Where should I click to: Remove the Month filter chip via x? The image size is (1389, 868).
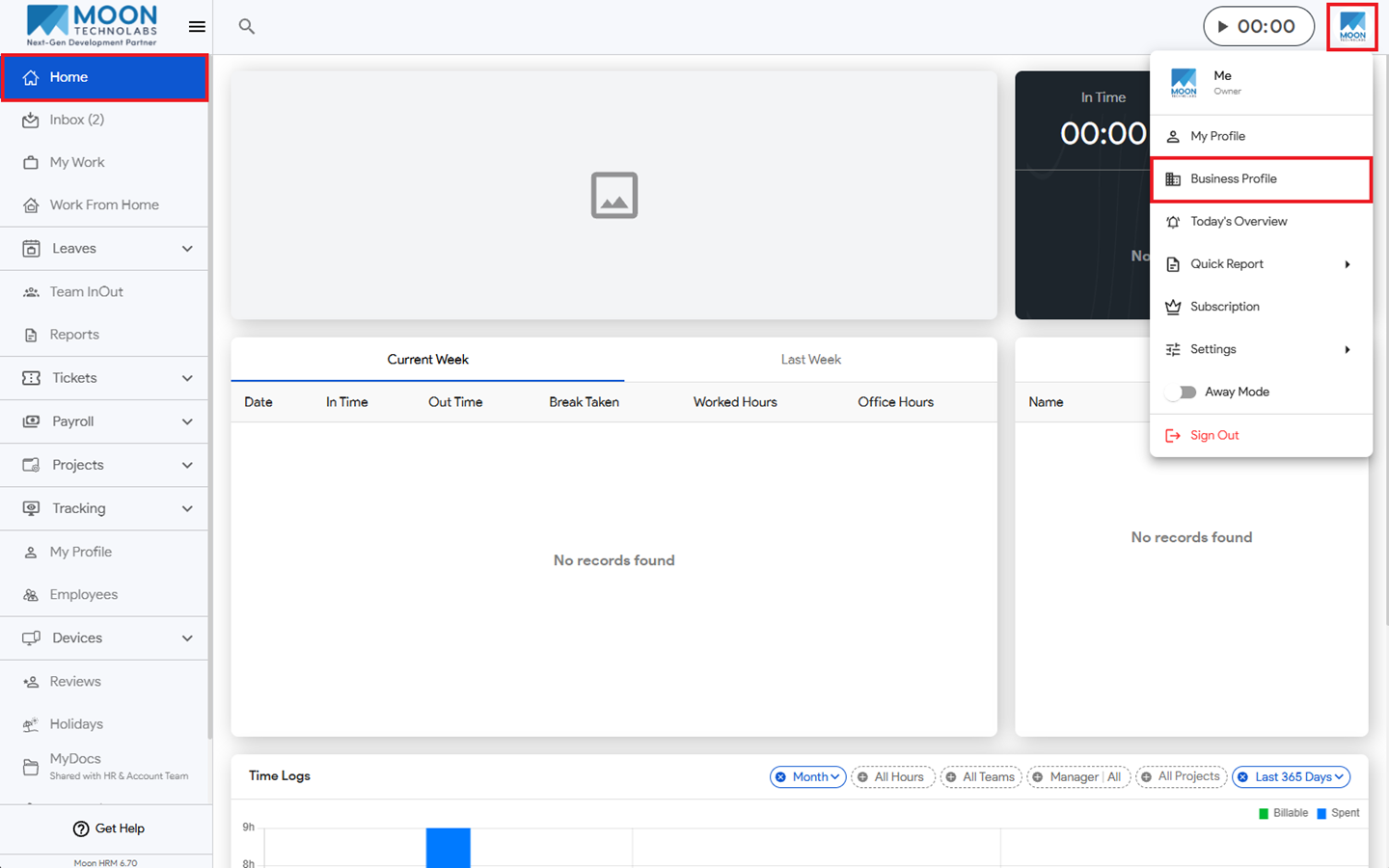point(780,777)
